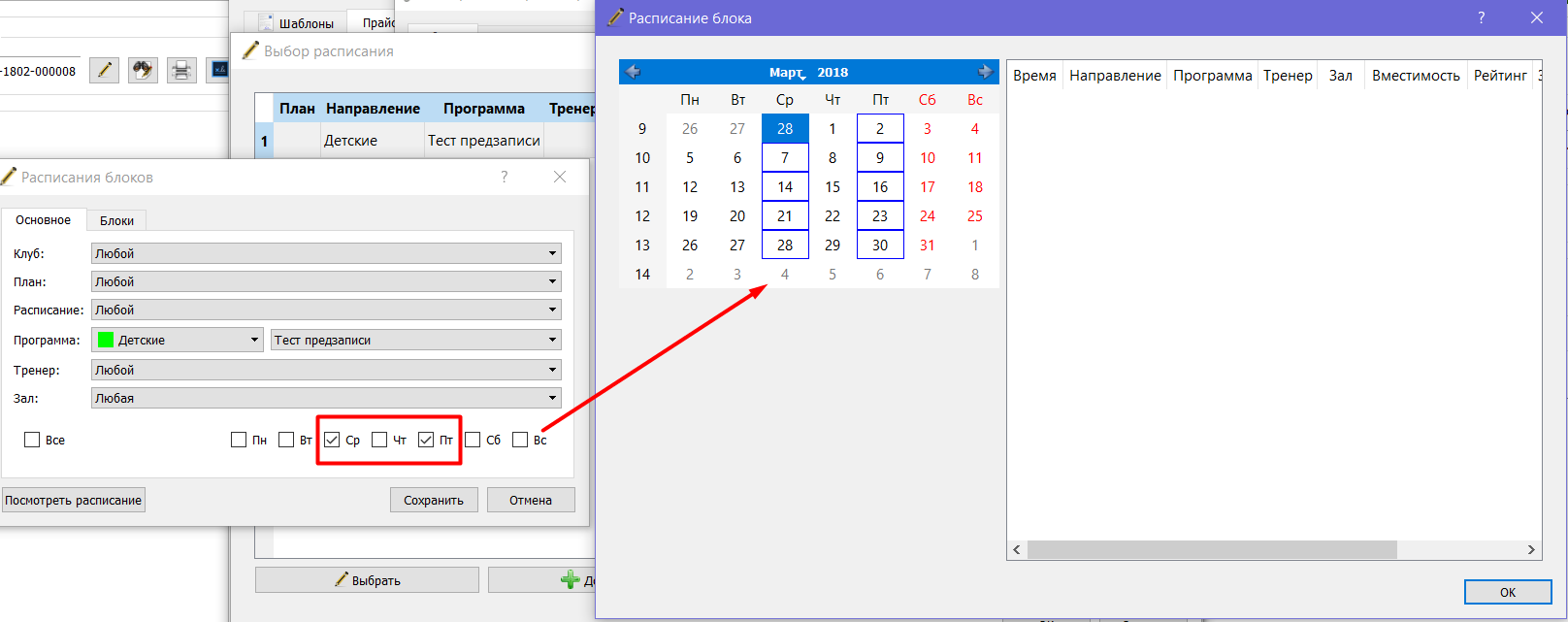Click the Вместимость column header

coord(1416,76)
